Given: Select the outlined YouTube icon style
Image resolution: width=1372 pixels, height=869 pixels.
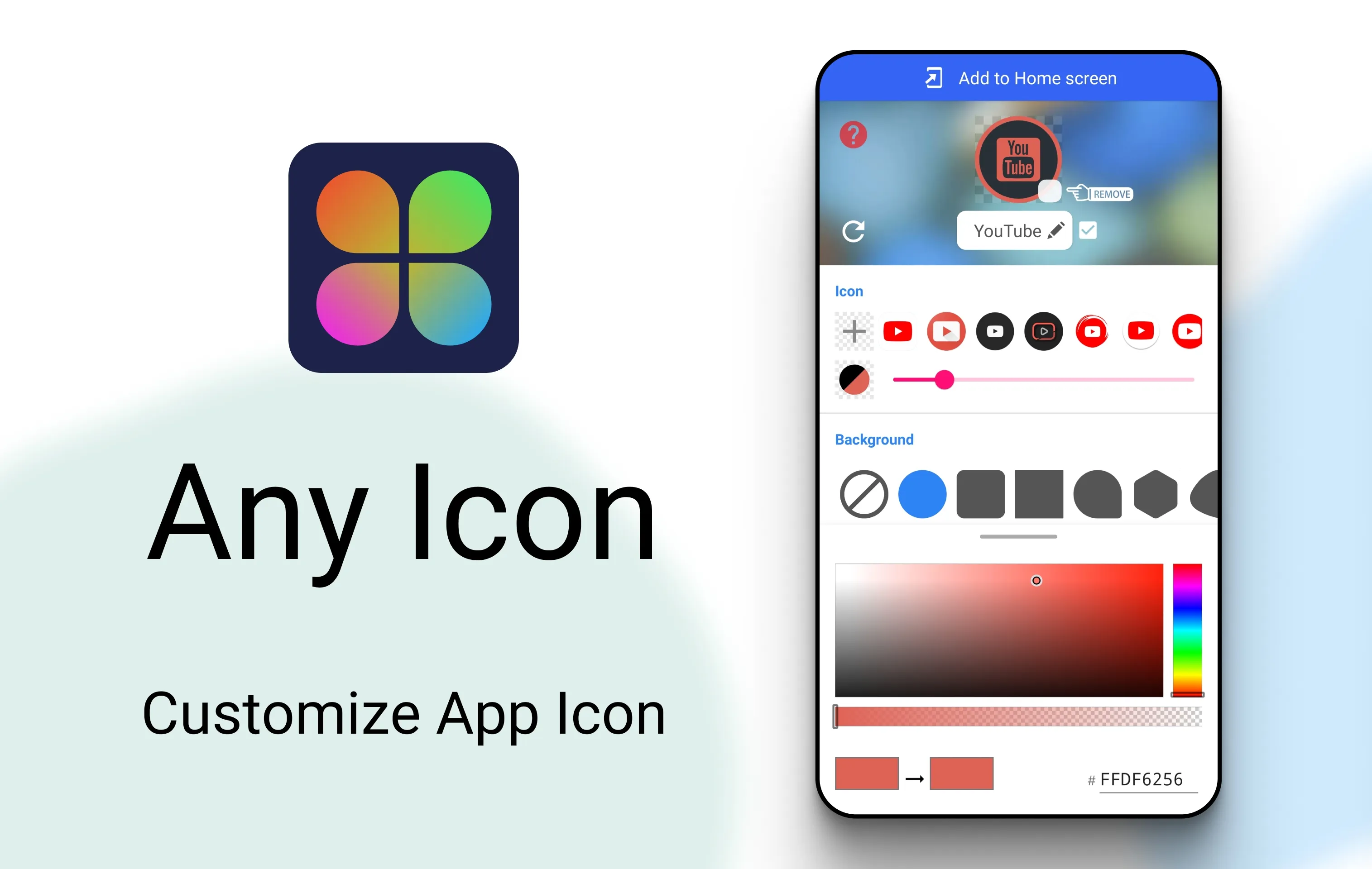Looking at the screenshot, I should pos(1043,331).
